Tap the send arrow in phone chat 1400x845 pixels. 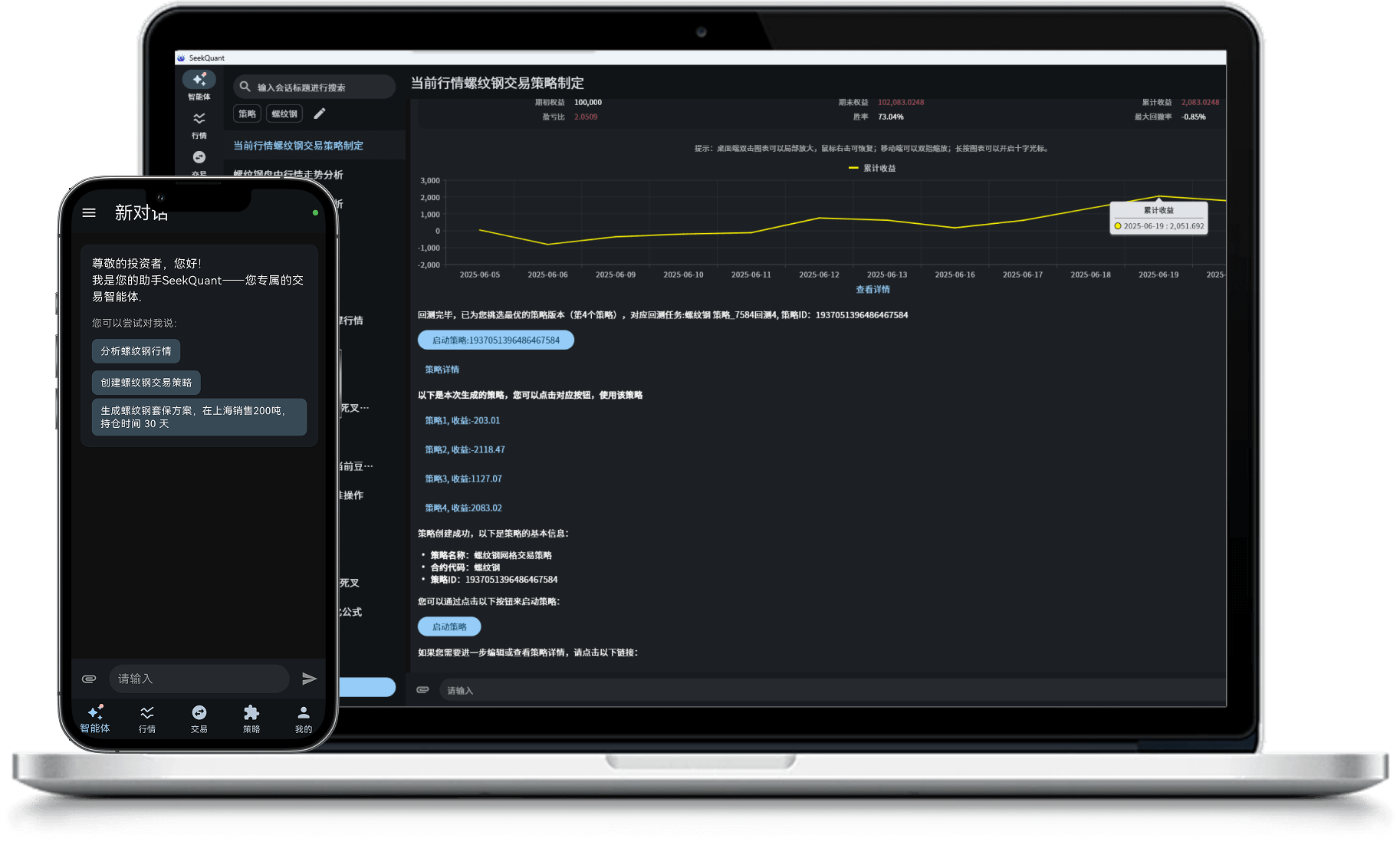309,679
